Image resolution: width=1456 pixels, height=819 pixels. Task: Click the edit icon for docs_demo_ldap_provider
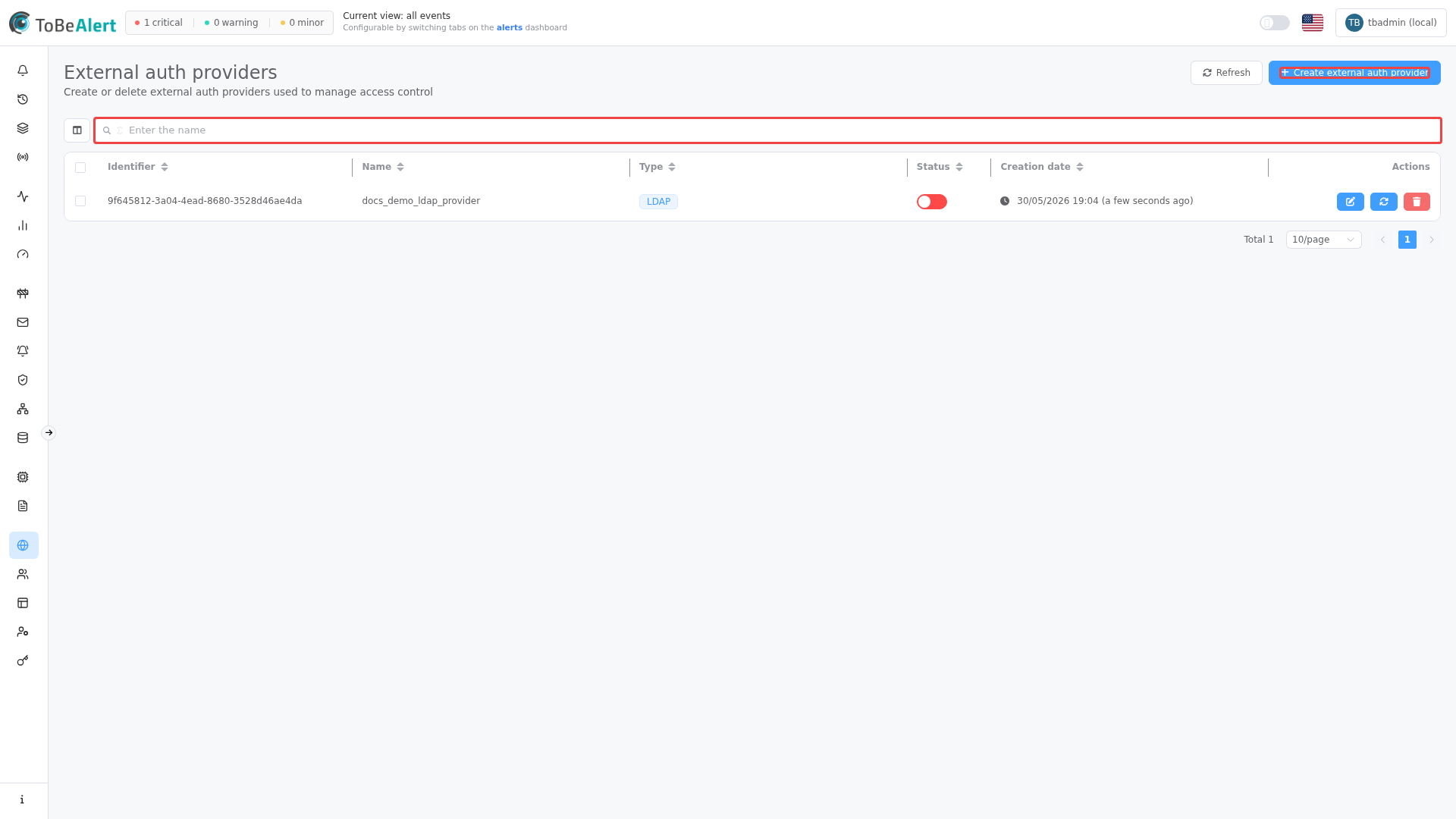click(1350, 202)
